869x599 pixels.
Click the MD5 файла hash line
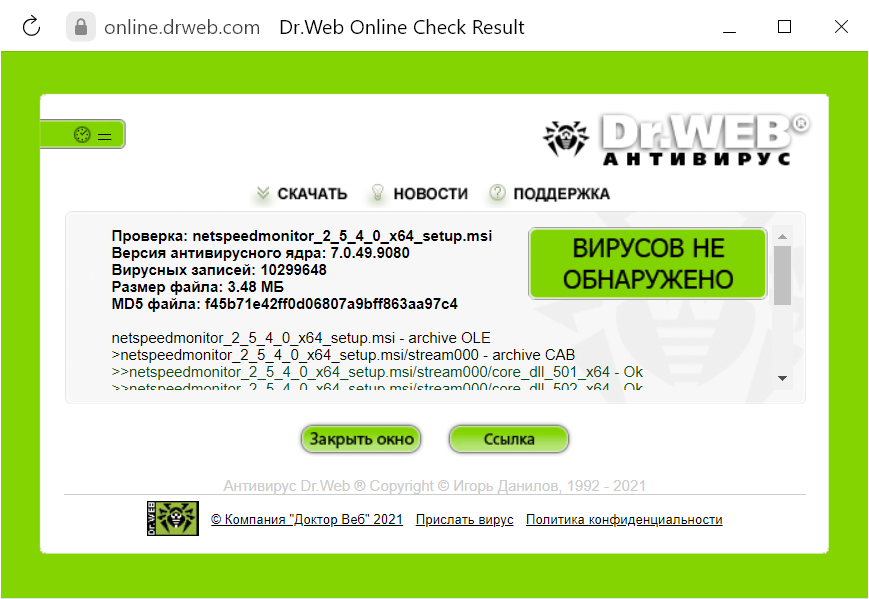[x=284, y=304]
